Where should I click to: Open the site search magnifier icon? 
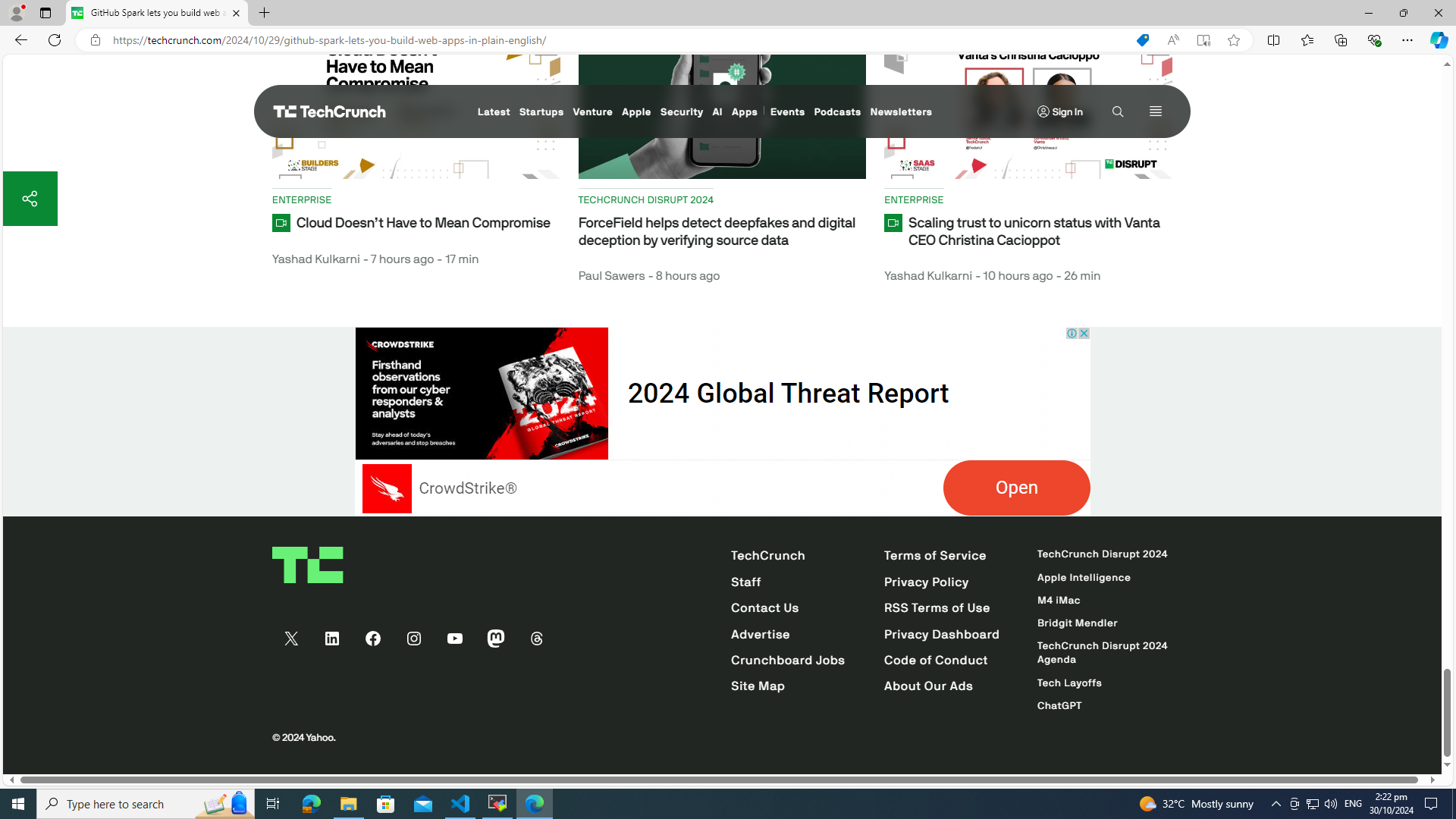coord(1118,111)
